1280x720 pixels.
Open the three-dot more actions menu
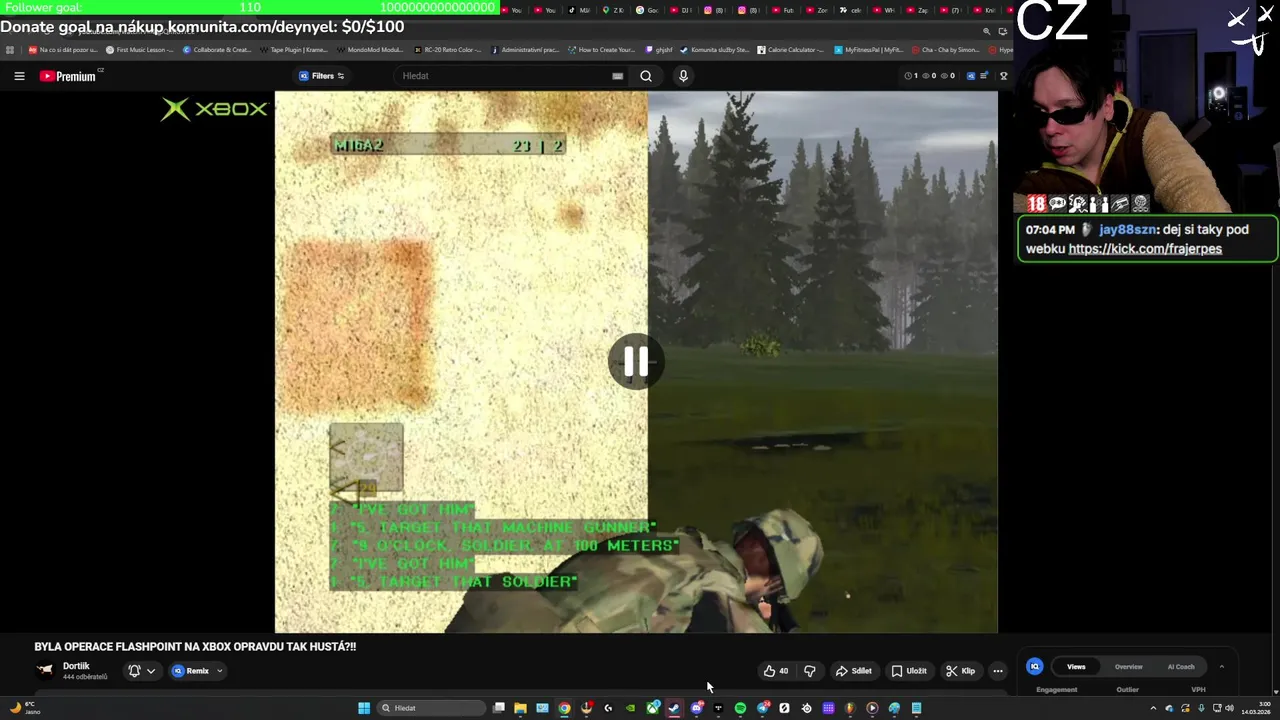998,671
